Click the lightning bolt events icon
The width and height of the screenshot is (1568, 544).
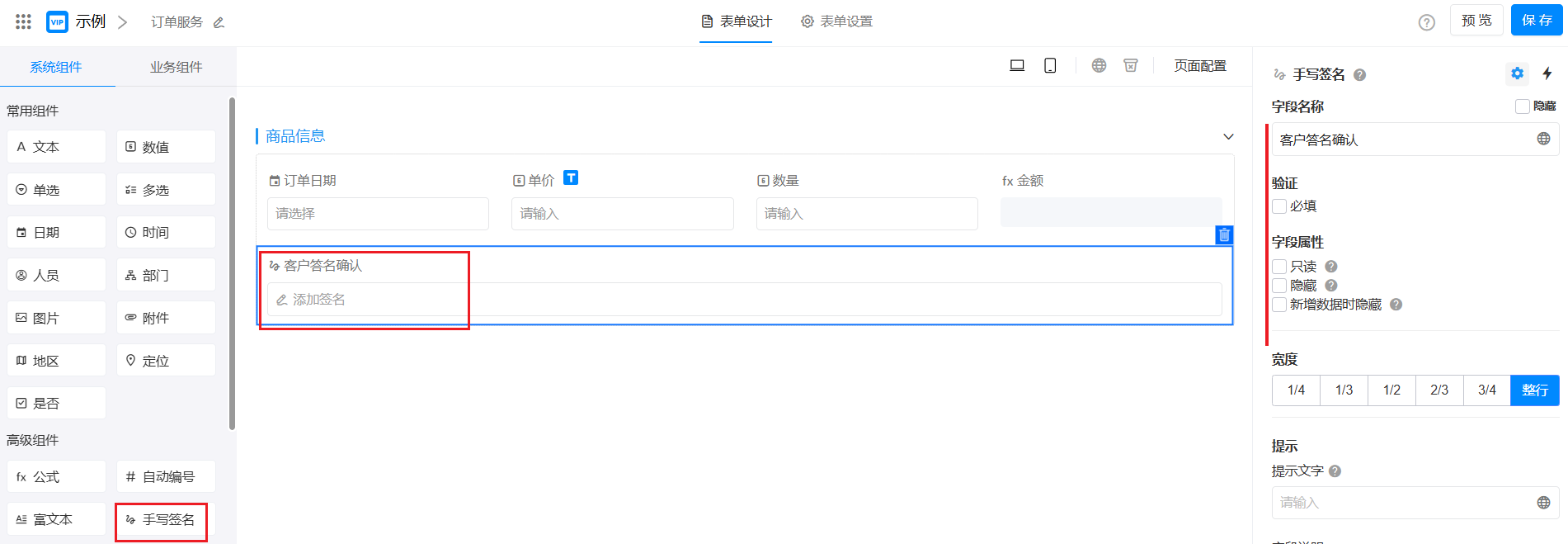tap(1547, 74)
